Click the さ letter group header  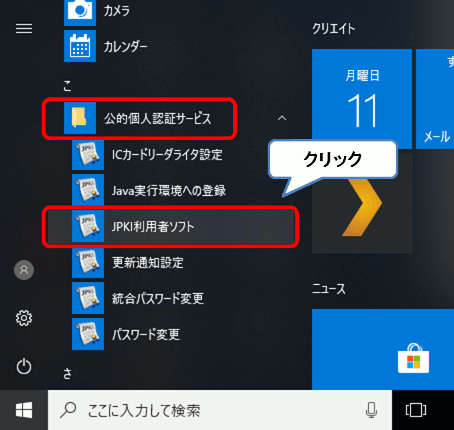pos(67,373)
